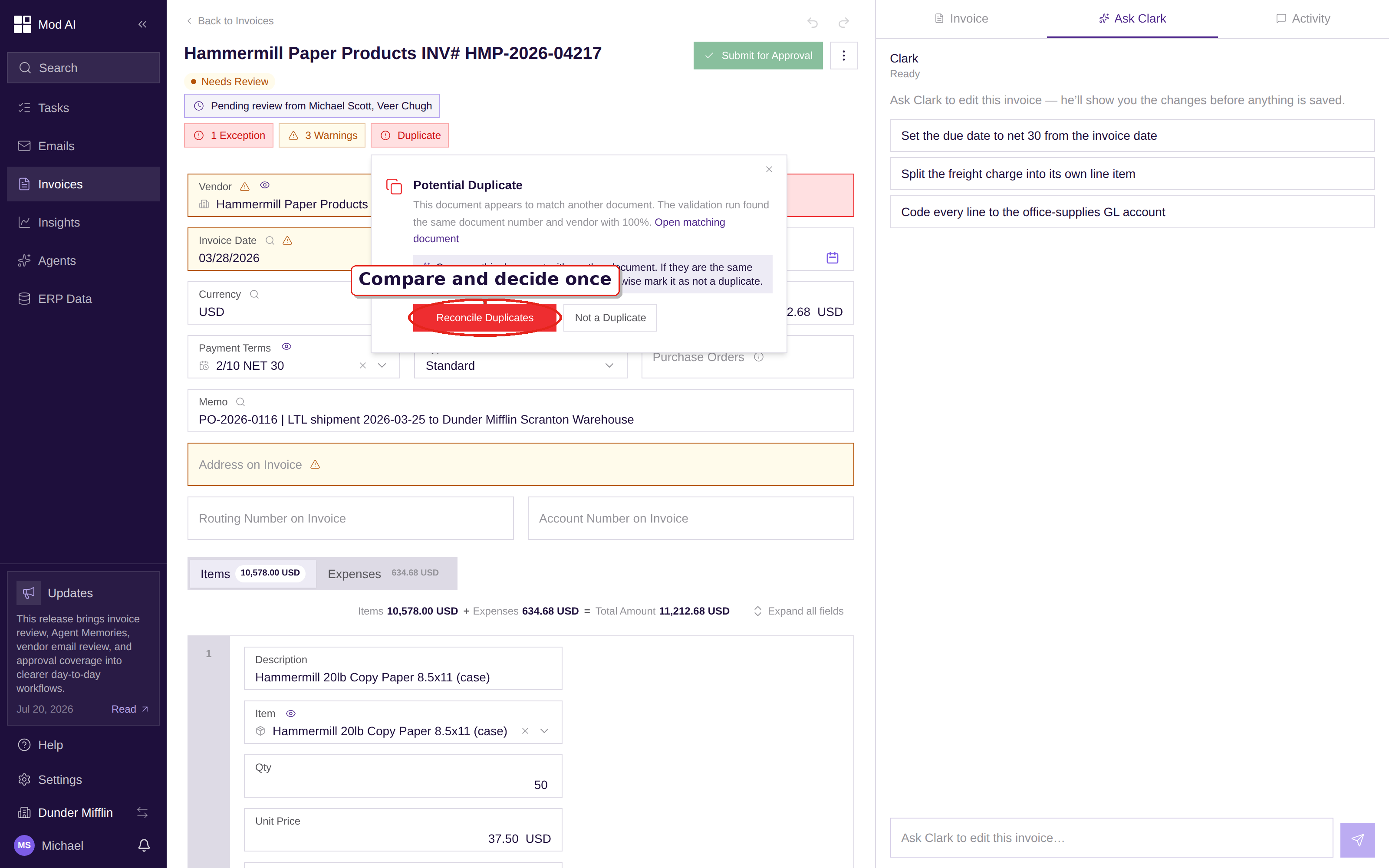Clear the 2/10 NET 30 payment terms
The image size is (1389, 868).
tap(363, 366)
